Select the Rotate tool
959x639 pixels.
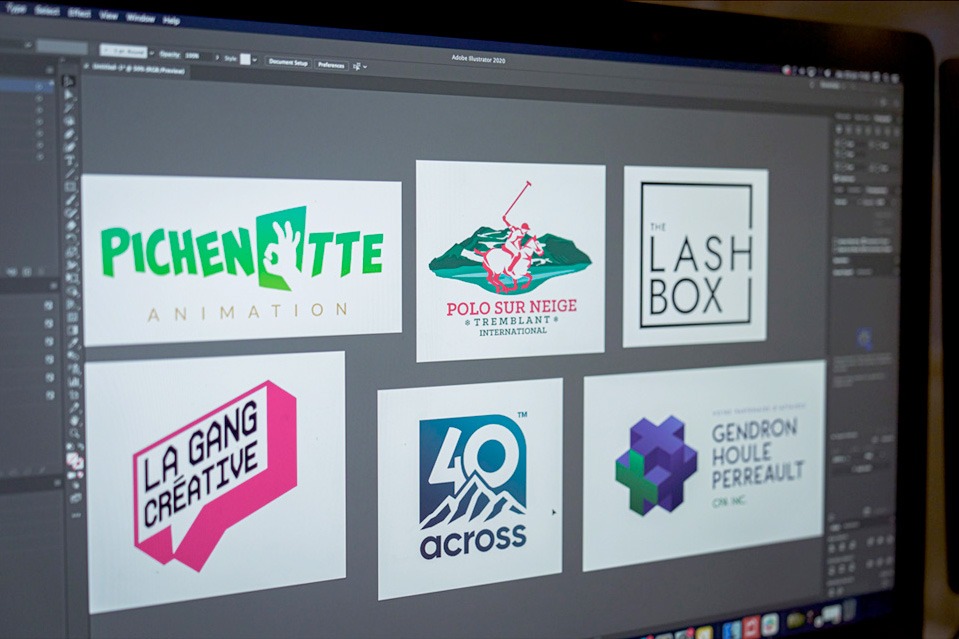point(72,238)
